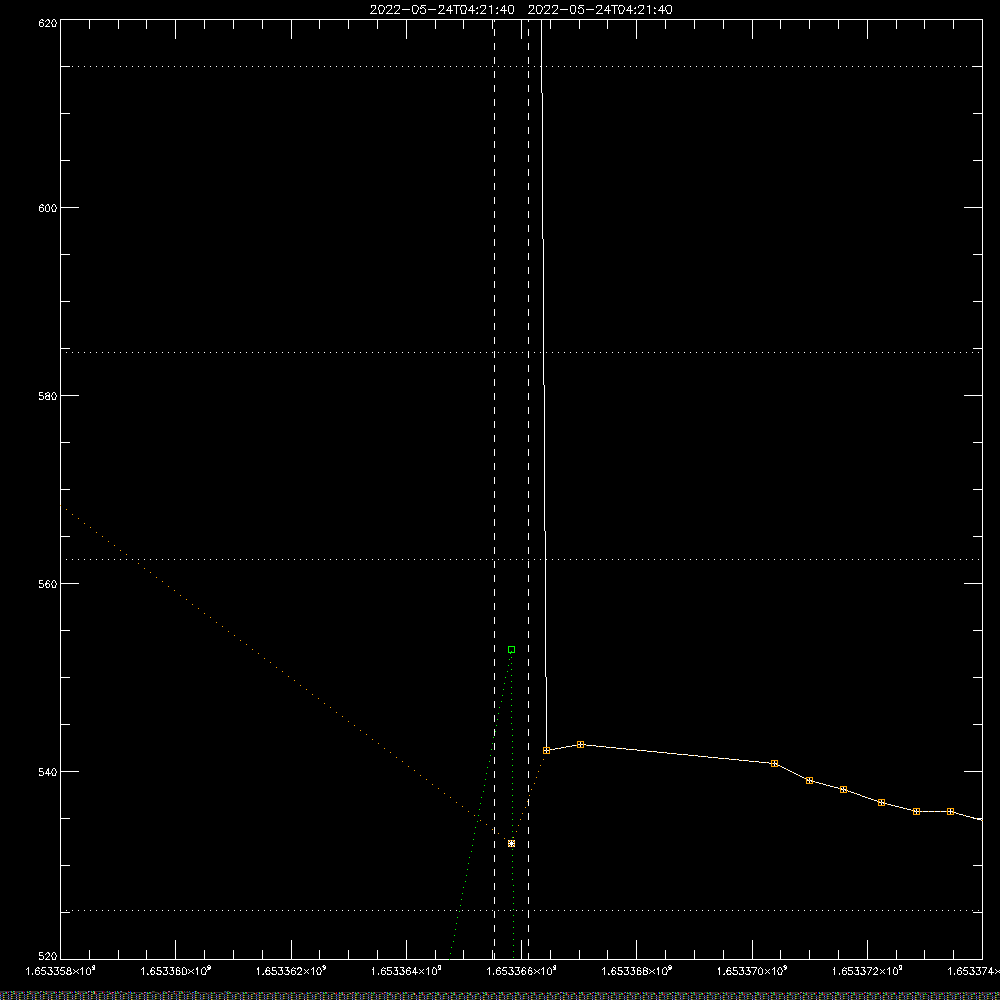Click x-axis label 1.653360×10⁹
This screenshot has width=1000, height=1000.
[175, 971]
